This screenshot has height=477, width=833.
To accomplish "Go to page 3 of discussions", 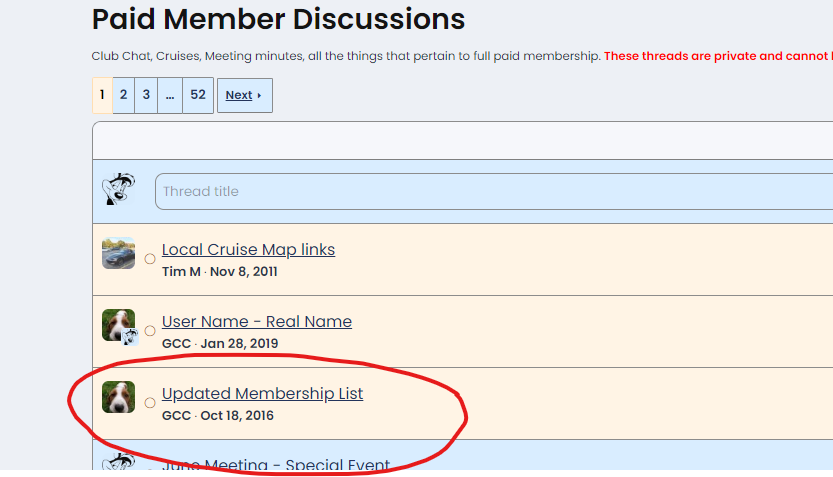I will 146,95.
